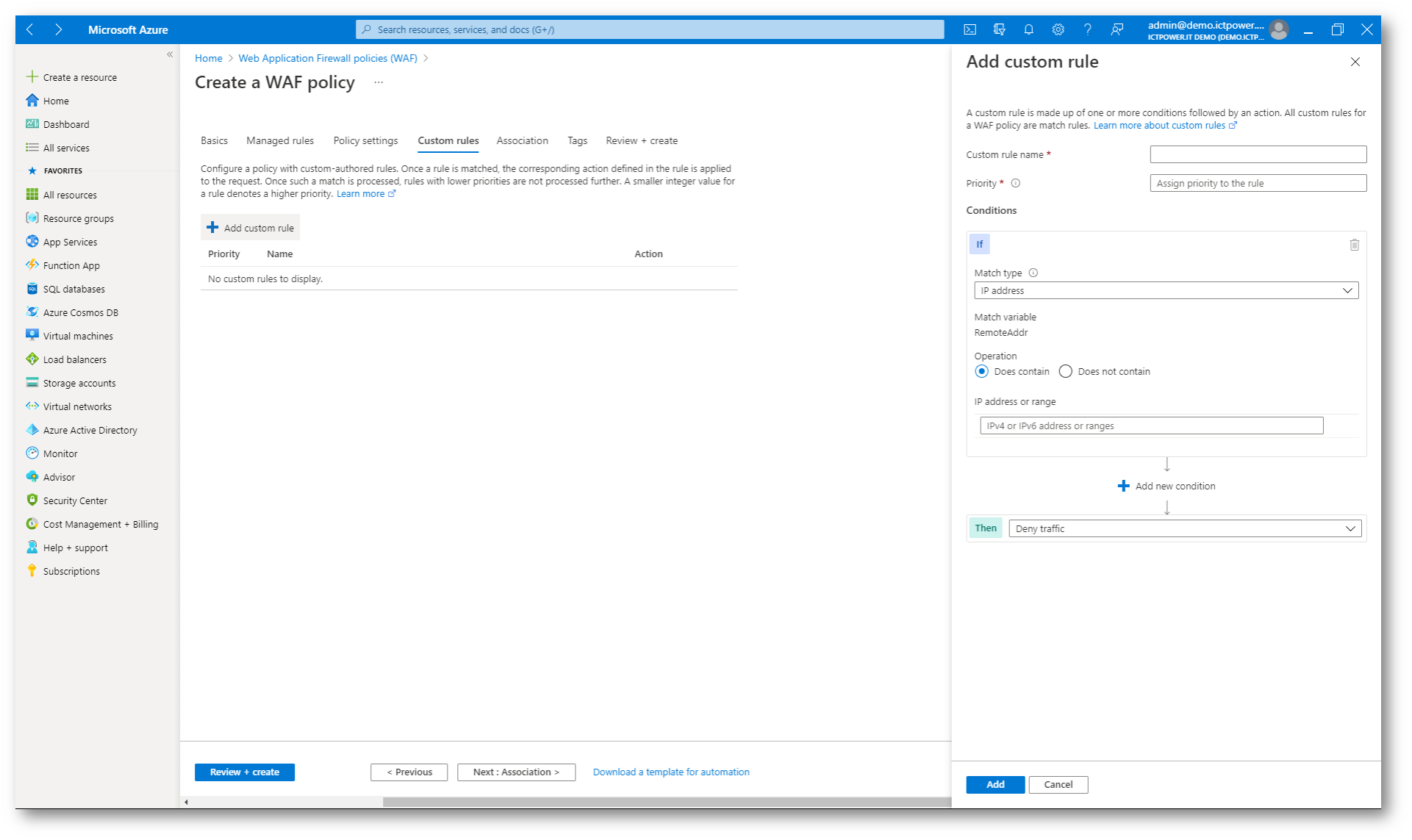Open Download a template for automation link

[671, 772]
